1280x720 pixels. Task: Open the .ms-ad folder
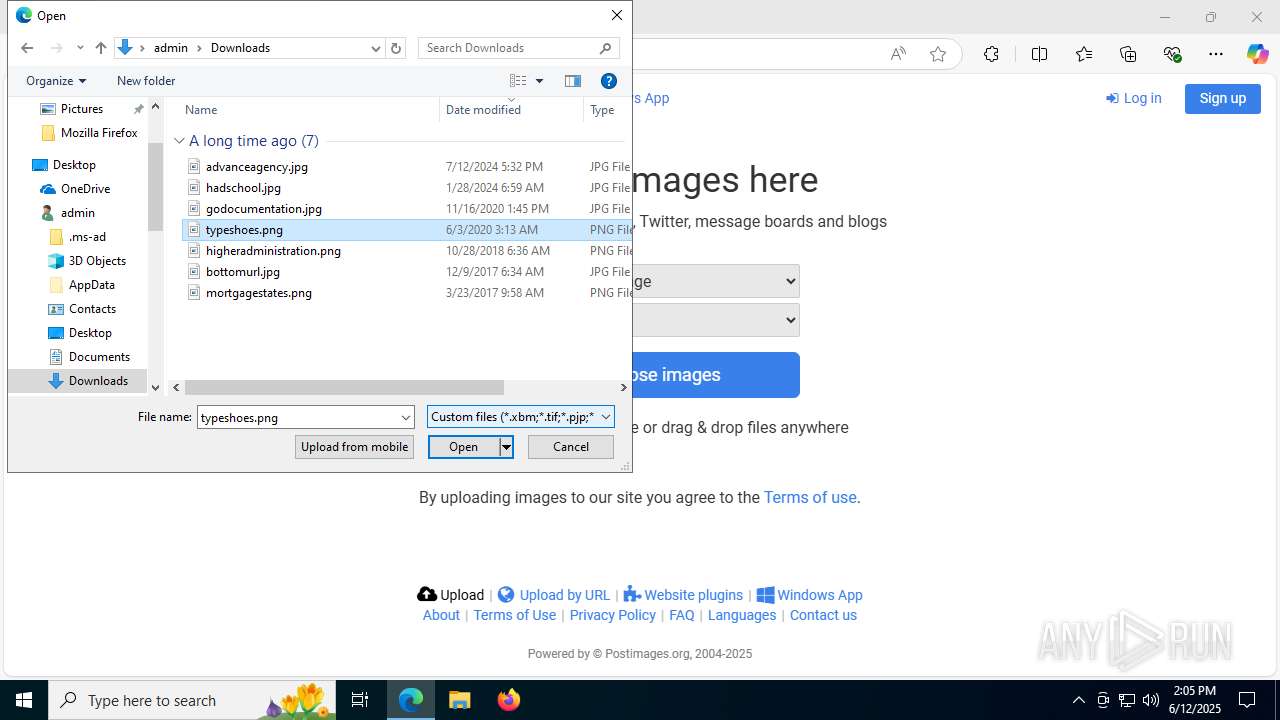[87, 237]
